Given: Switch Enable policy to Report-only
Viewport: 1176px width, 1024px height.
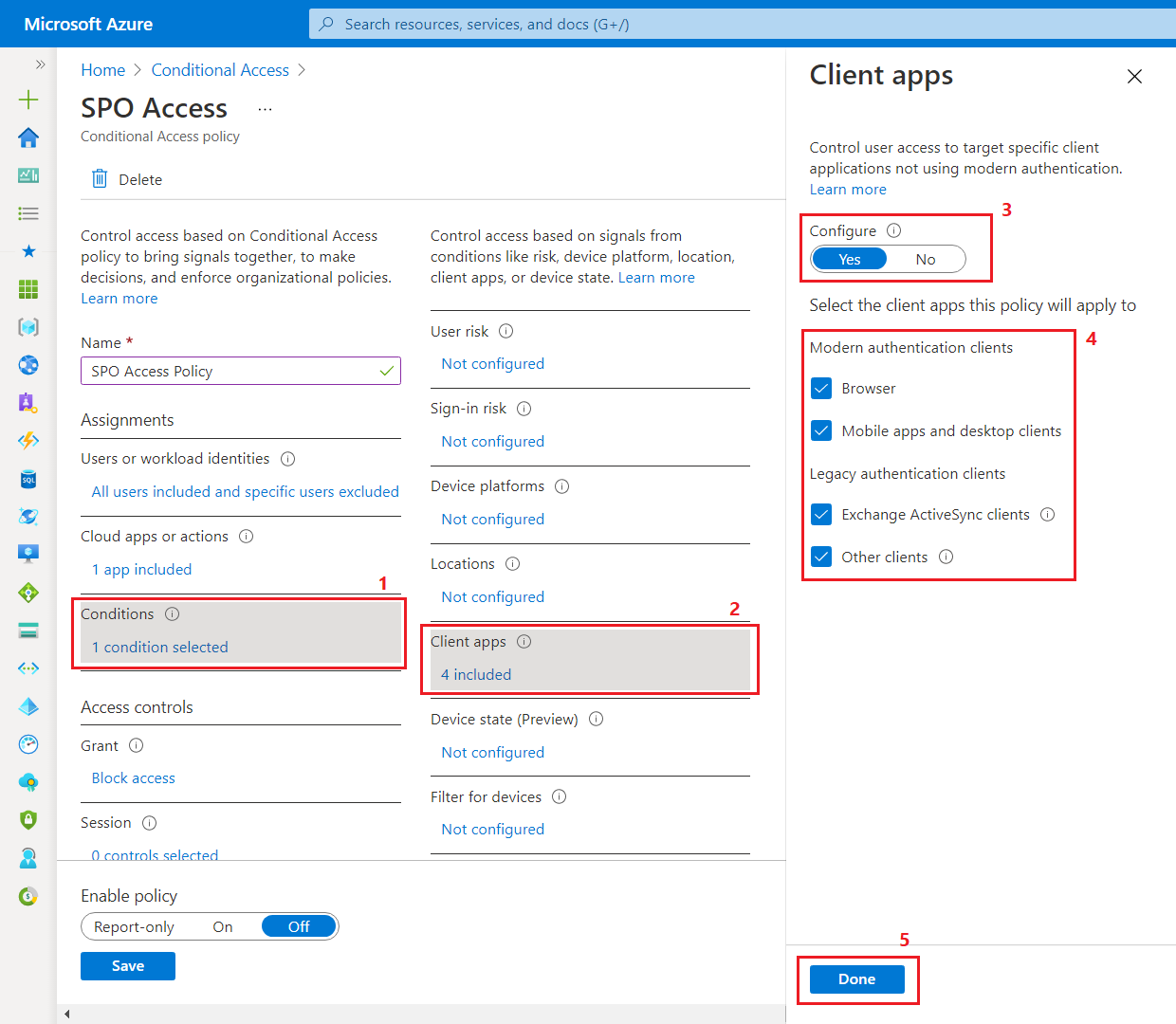Looking at the screenshot, I should pyautogui.click(x=135, y=926).
